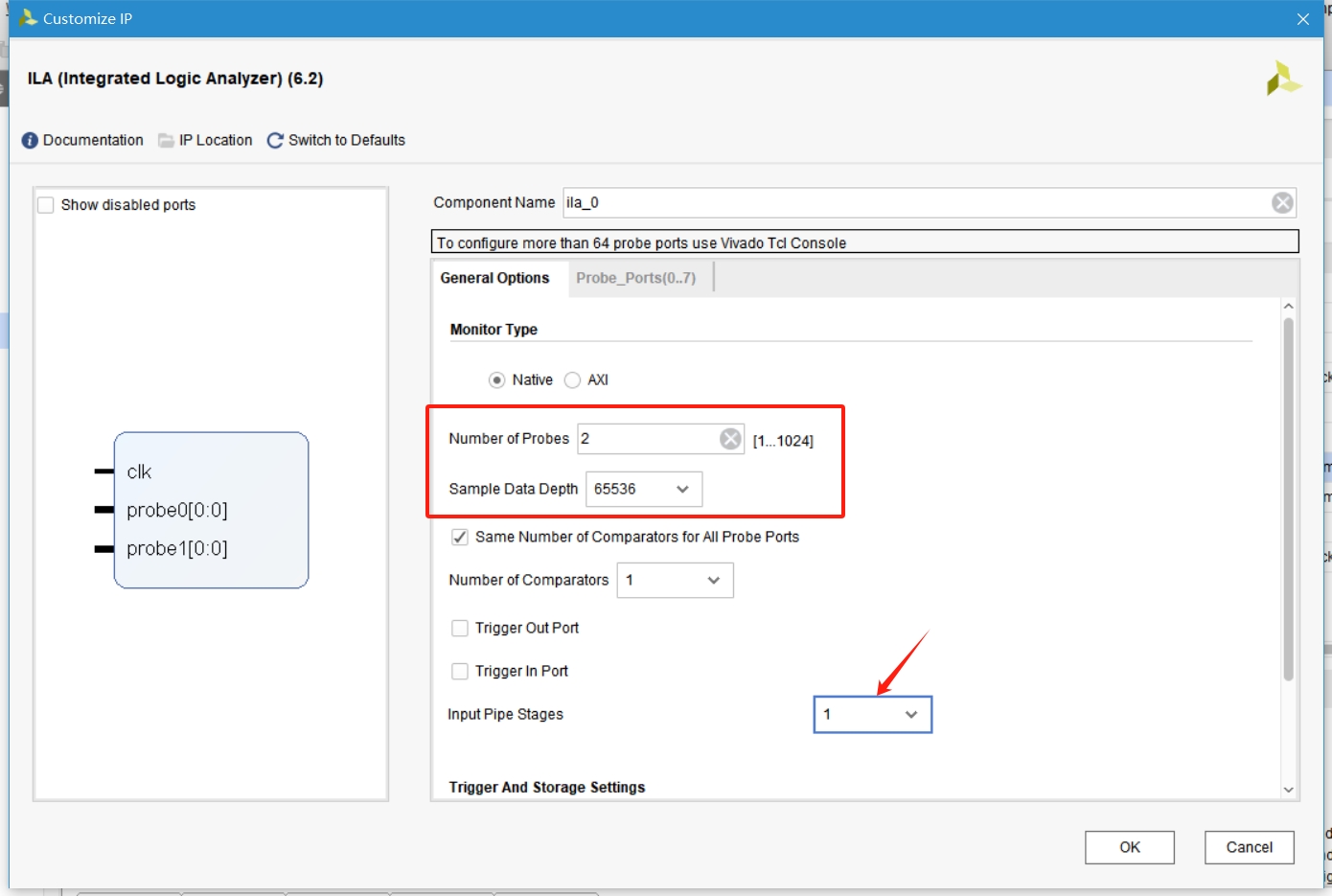
Task: Clear the Component Name field with the X icon
Action: pyautogui.click(x=1282, y=202)
